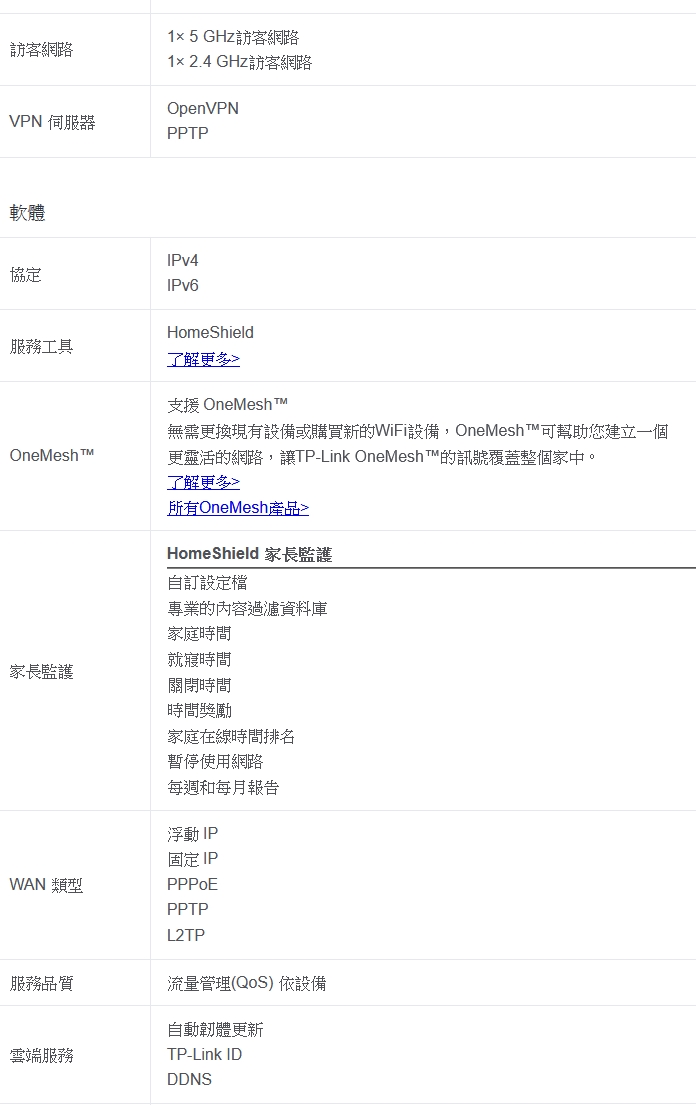Click the TP-Link ID cloud service entry
Screen dimensions: 696x1105
point(204,1054)
